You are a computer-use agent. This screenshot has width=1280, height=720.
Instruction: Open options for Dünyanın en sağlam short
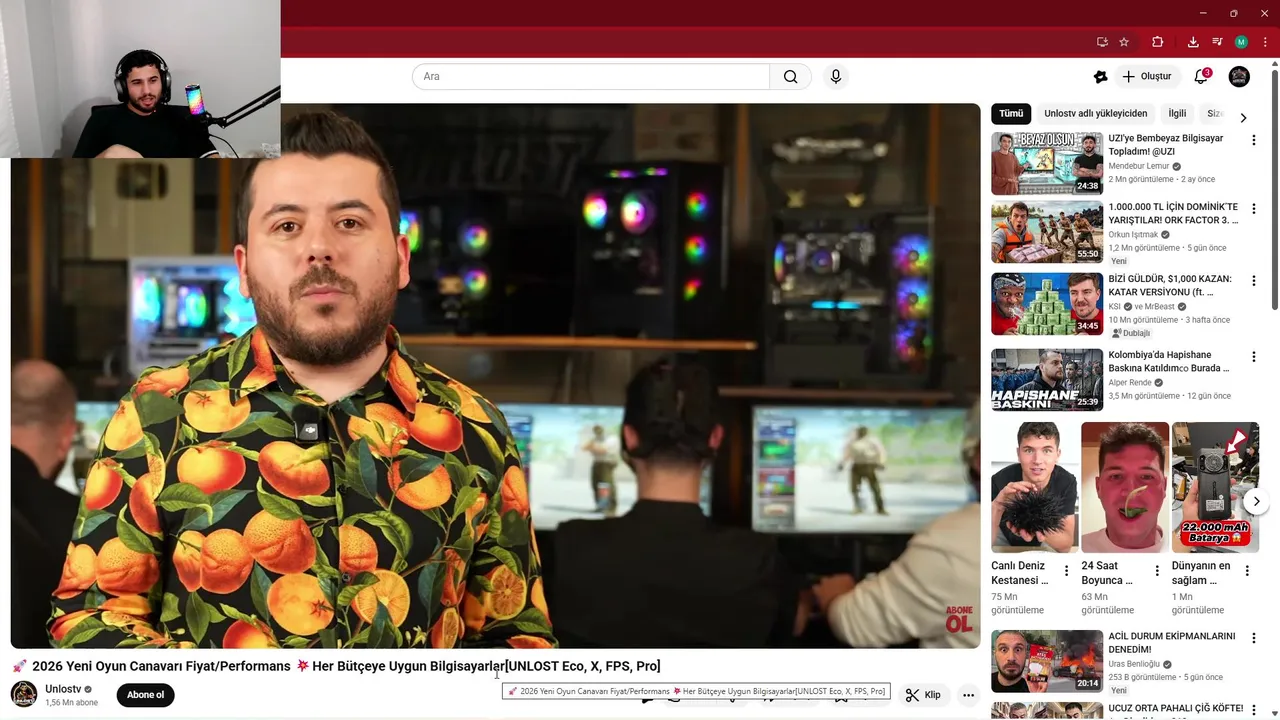point(1247,571)
